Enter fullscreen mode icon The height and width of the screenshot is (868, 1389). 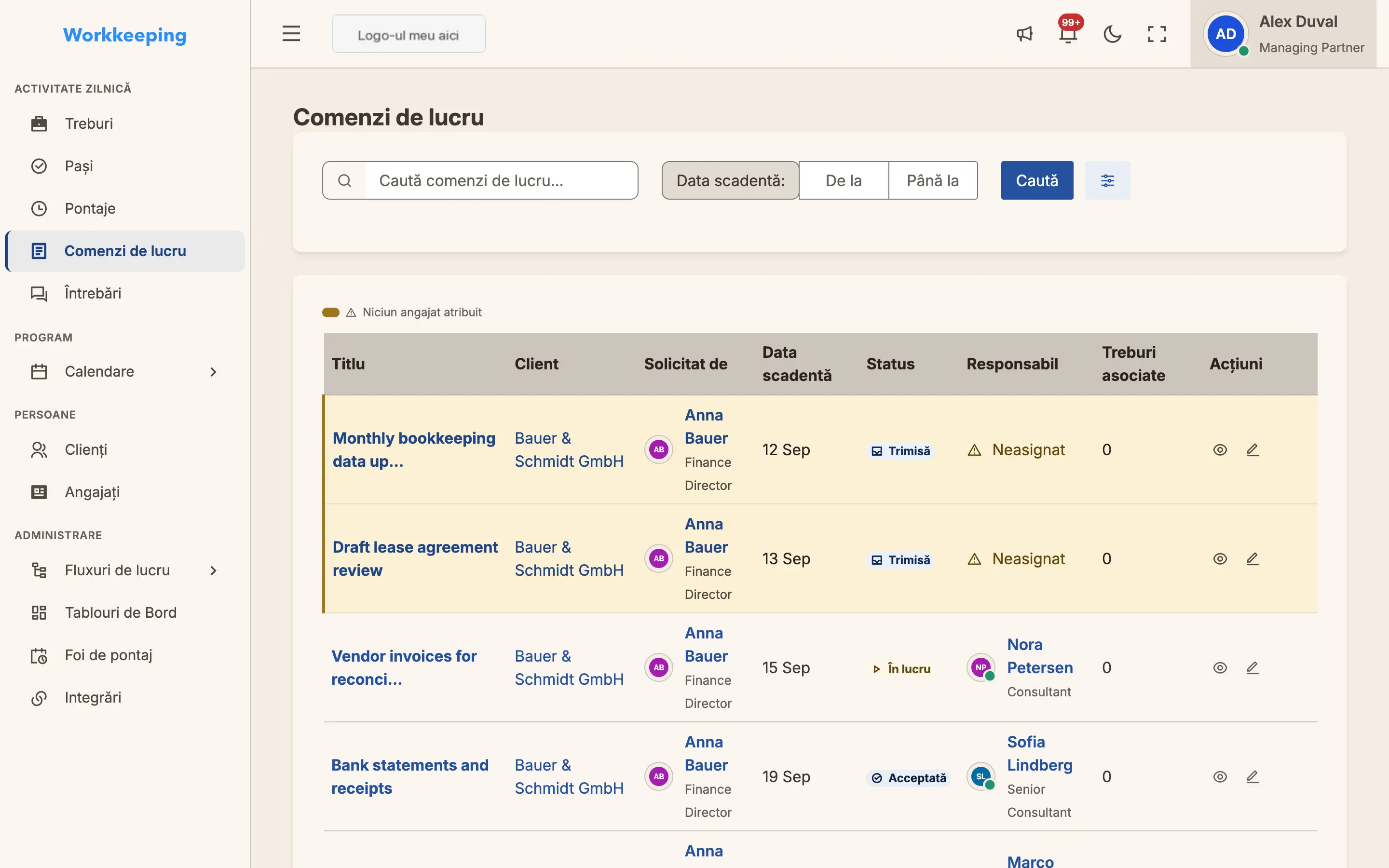[1157, 34]
